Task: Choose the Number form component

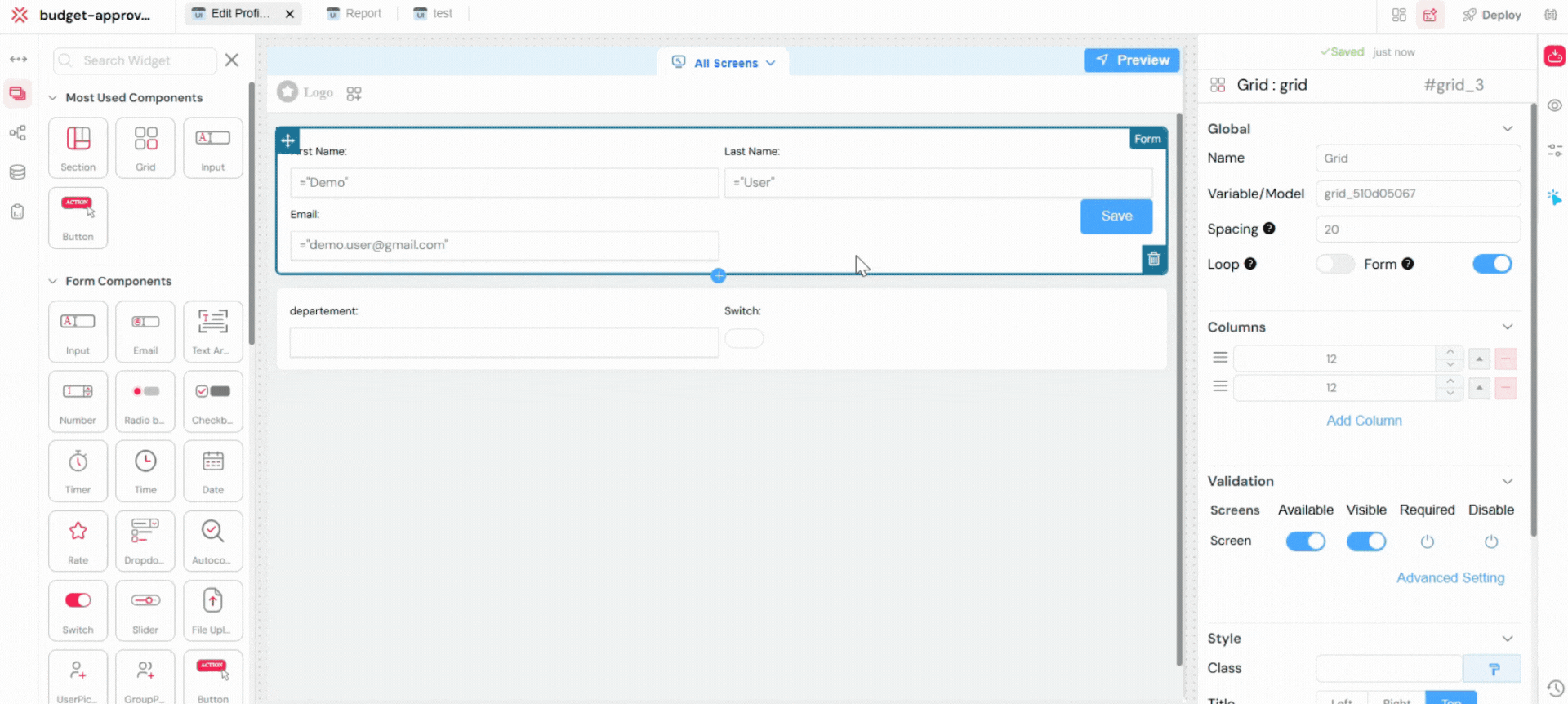Action: click(x=78, y=401)
